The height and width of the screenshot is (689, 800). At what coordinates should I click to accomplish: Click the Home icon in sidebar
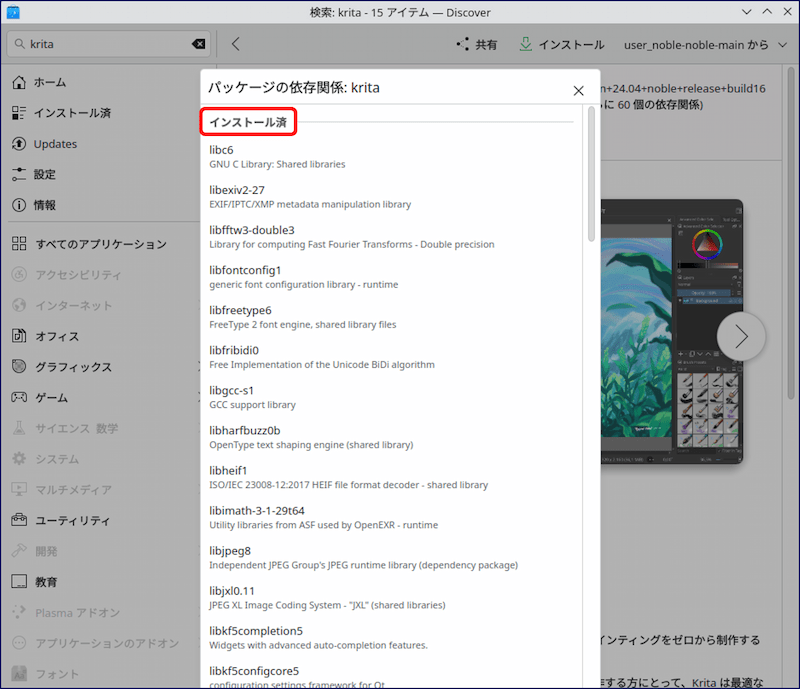[x=19, y=83]
